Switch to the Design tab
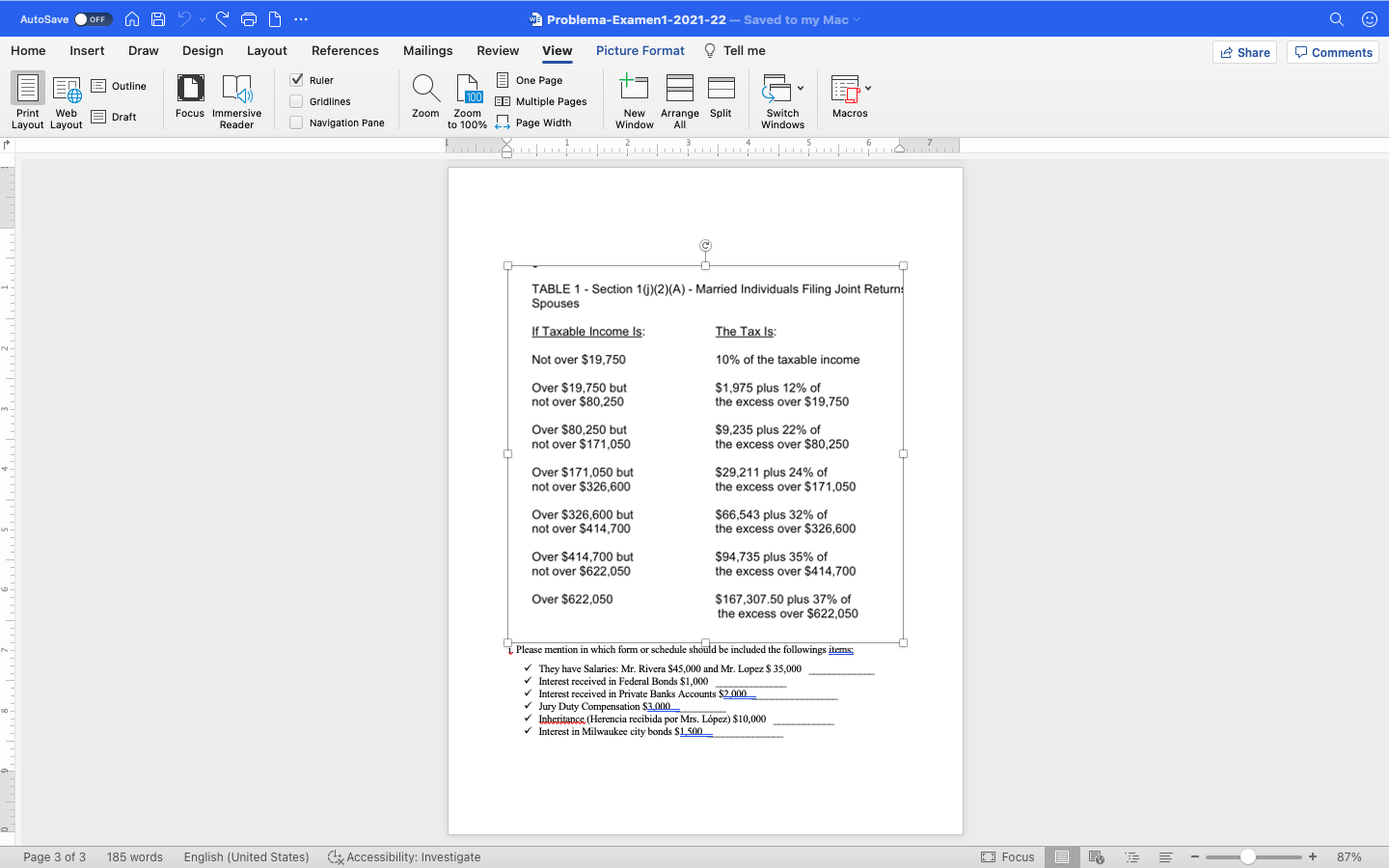The width and height of the screenshot is (1389, 868). 203,50
